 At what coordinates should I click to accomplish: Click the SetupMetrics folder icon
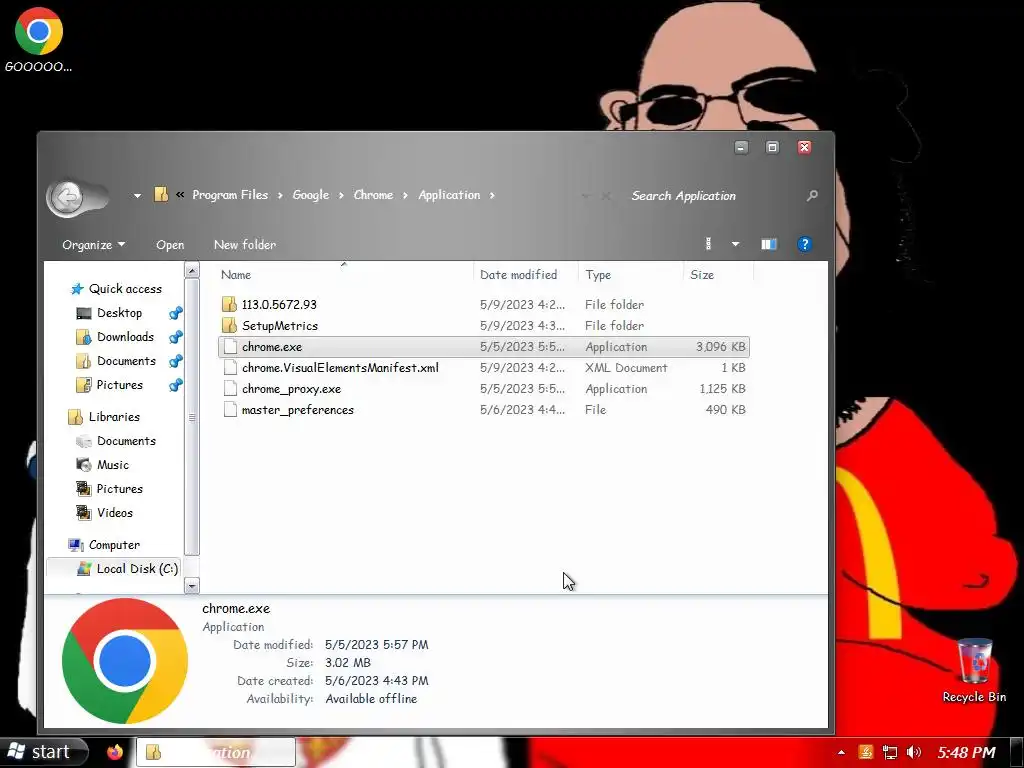pos(229,325)
